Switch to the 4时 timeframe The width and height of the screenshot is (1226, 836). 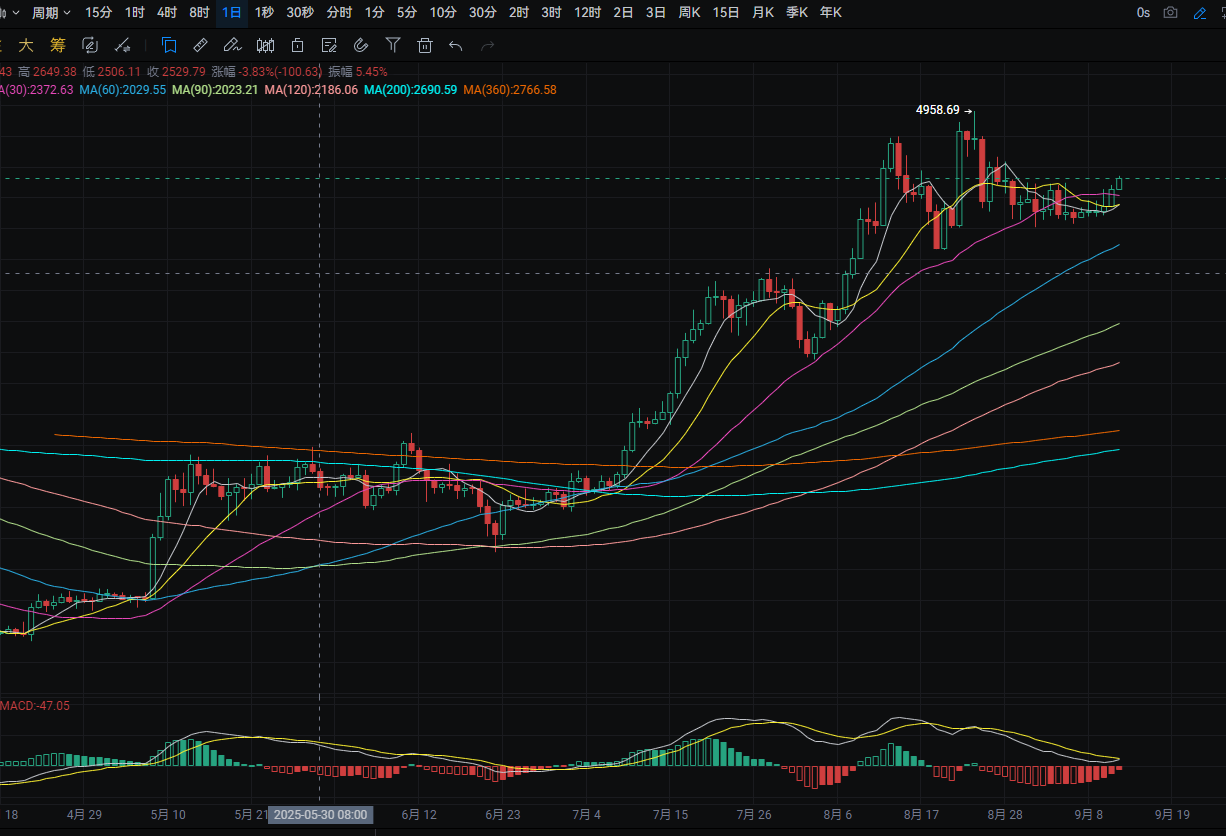167,13
